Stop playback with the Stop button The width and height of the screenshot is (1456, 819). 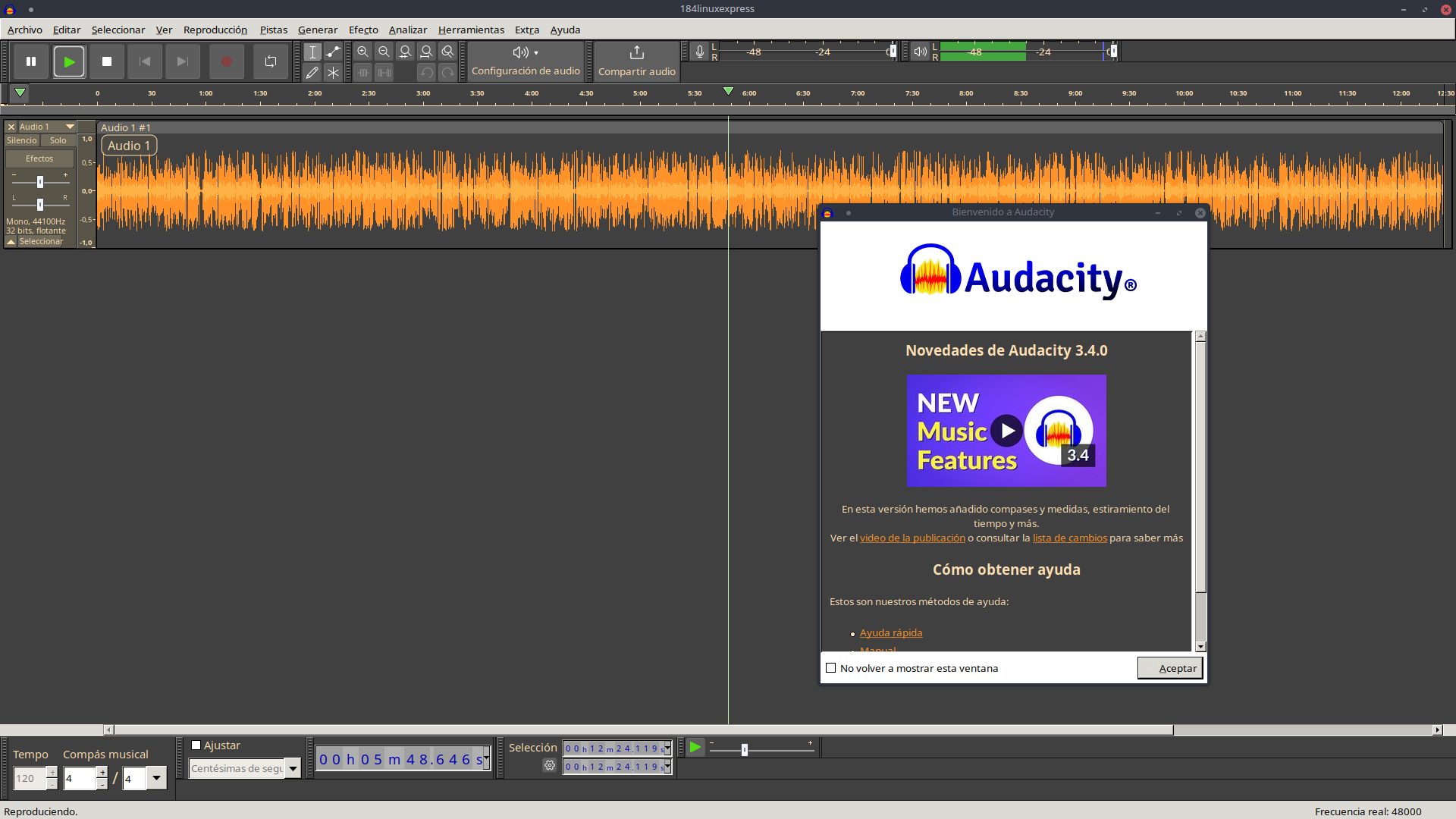[107, 61]
